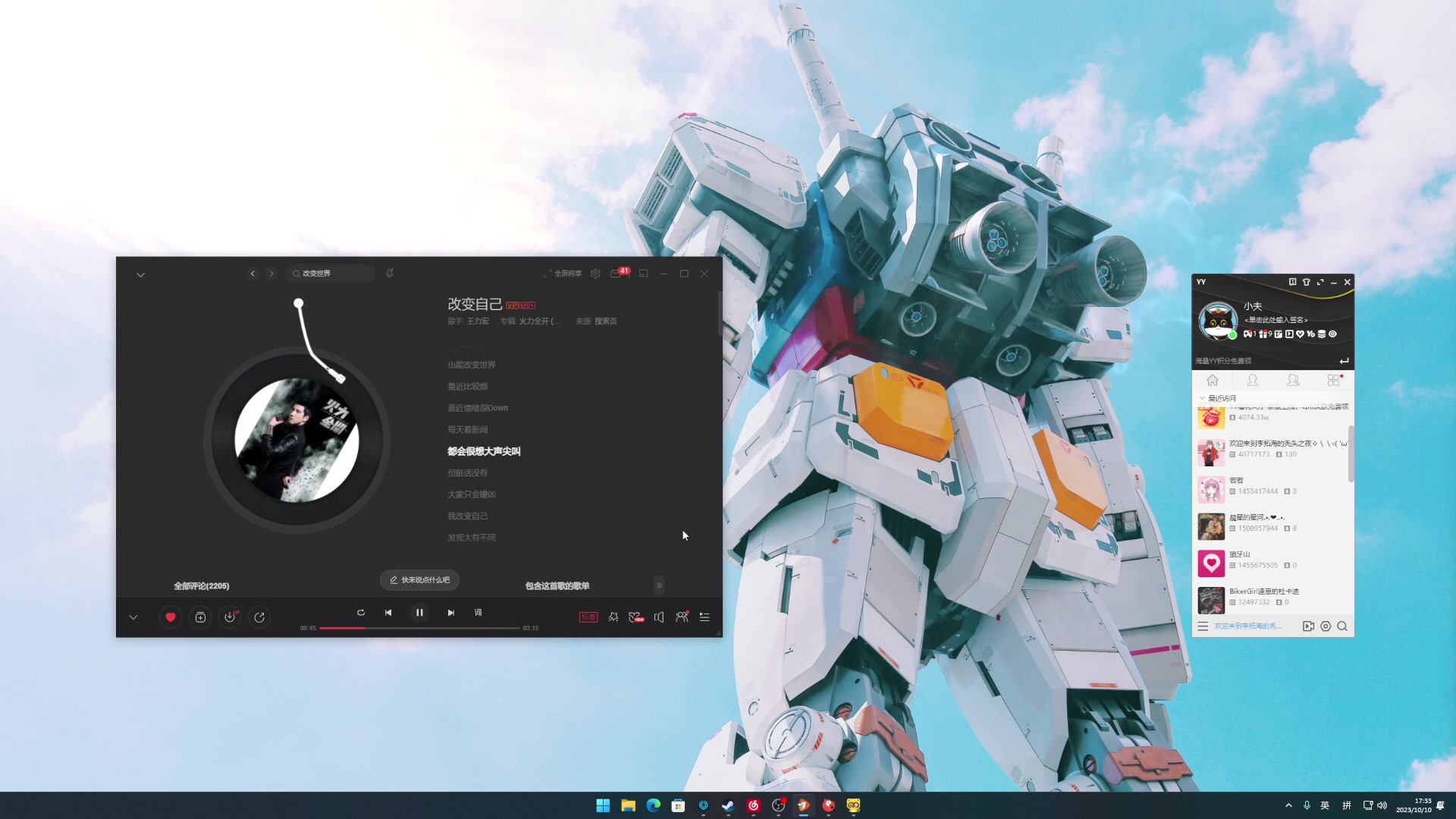
Task: Open the music player settings gear
Action: click(595, 274)
